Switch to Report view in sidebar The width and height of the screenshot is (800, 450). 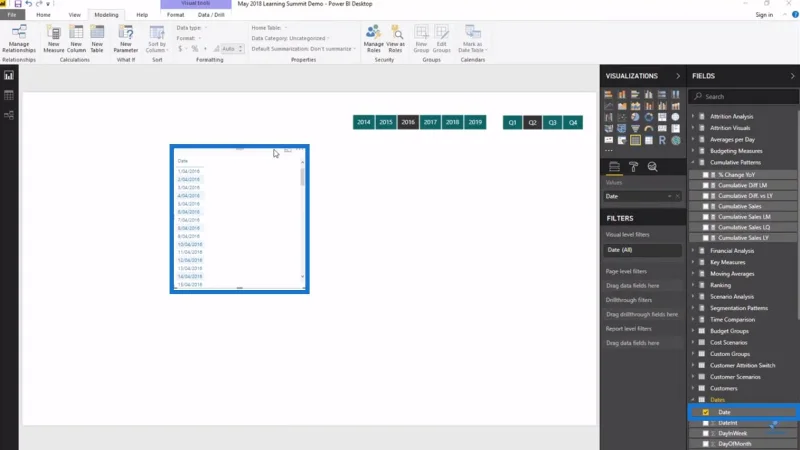click(9, 76)
